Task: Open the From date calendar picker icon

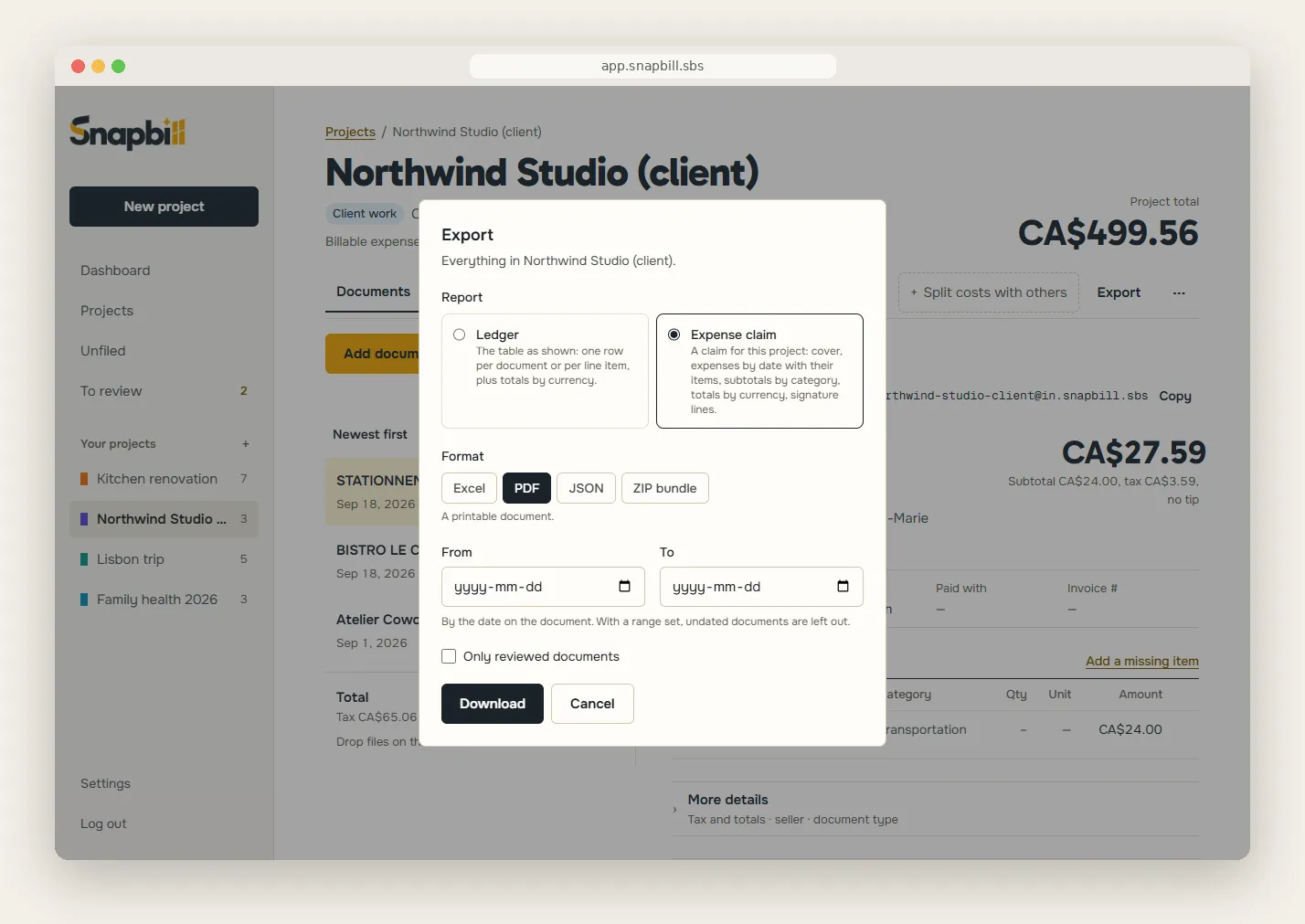Action: [624, 587]
